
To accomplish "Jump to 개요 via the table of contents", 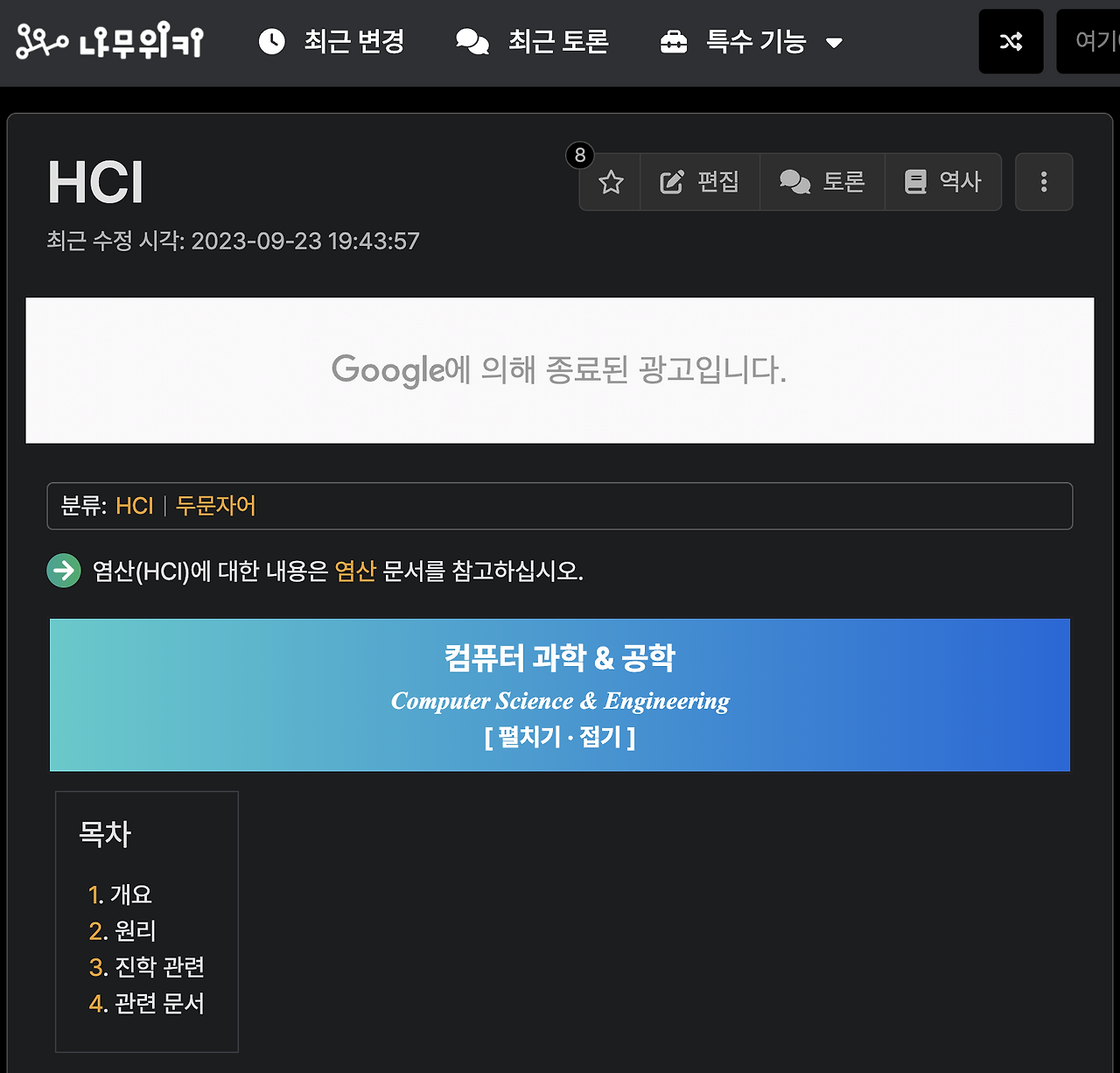I will [x=131, y=894].
